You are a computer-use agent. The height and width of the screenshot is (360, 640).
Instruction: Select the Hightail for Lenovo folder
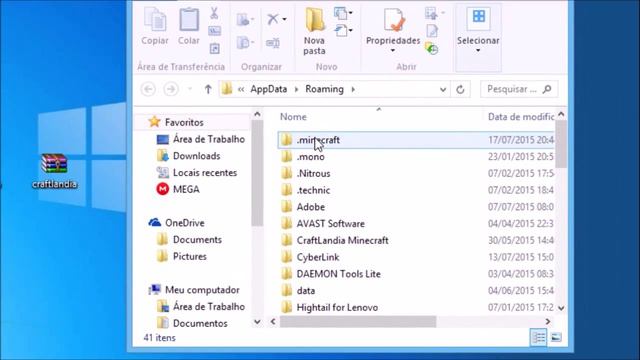337,307
